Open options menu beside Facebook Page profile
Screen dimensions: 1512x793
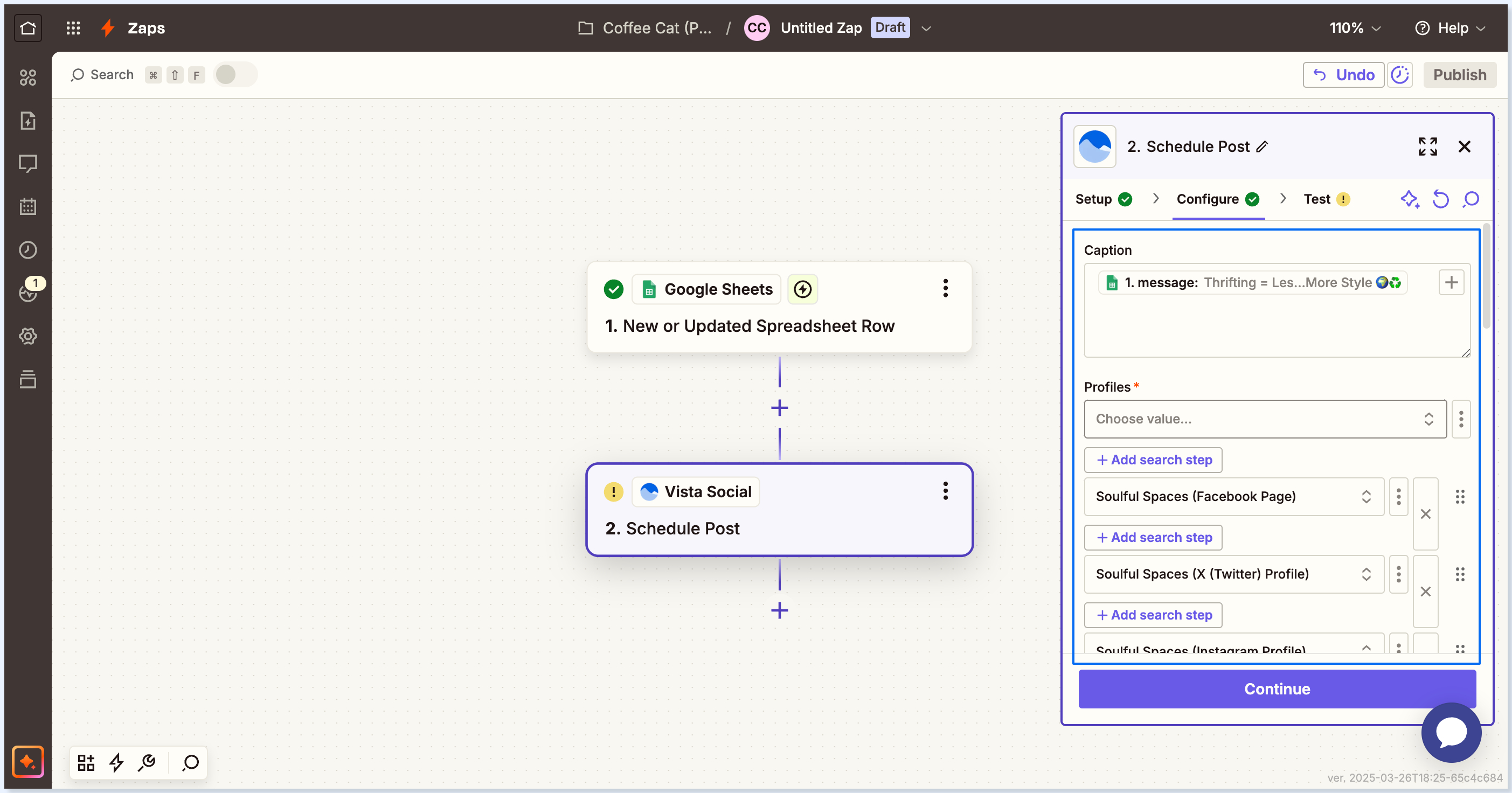click(x=1398, y=497)
